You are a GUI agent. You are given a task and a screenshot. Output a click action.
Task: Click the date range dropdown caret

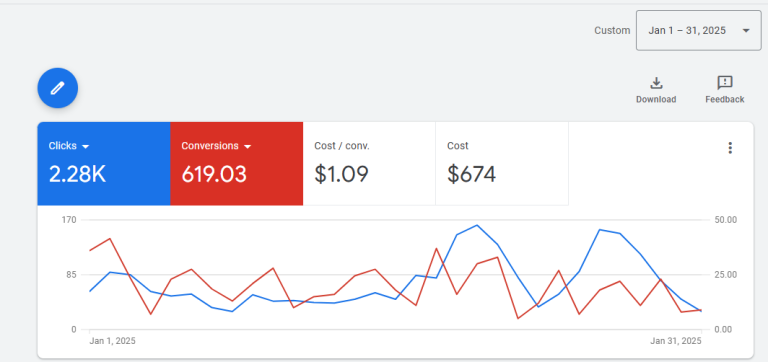746,31
